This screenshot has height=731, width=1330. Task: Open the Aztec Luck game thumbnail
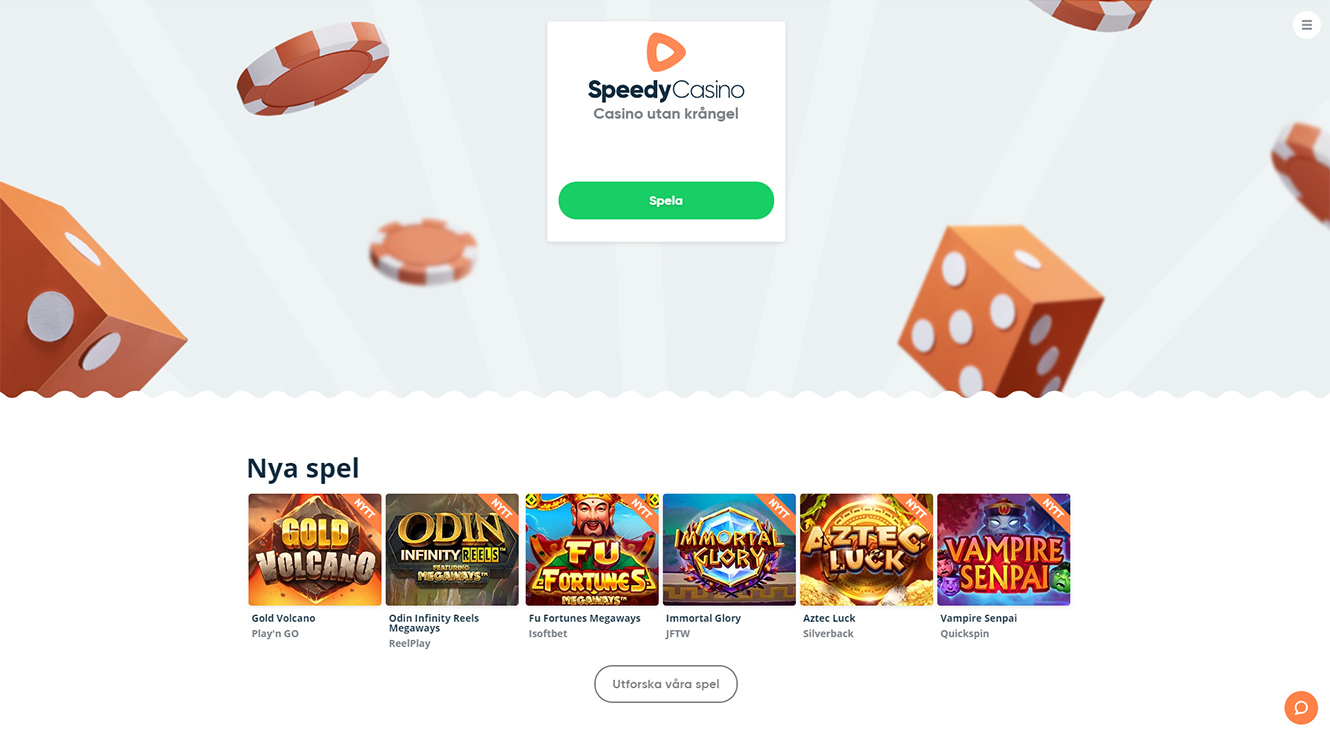pyautogui.click(x=866, y=549)
